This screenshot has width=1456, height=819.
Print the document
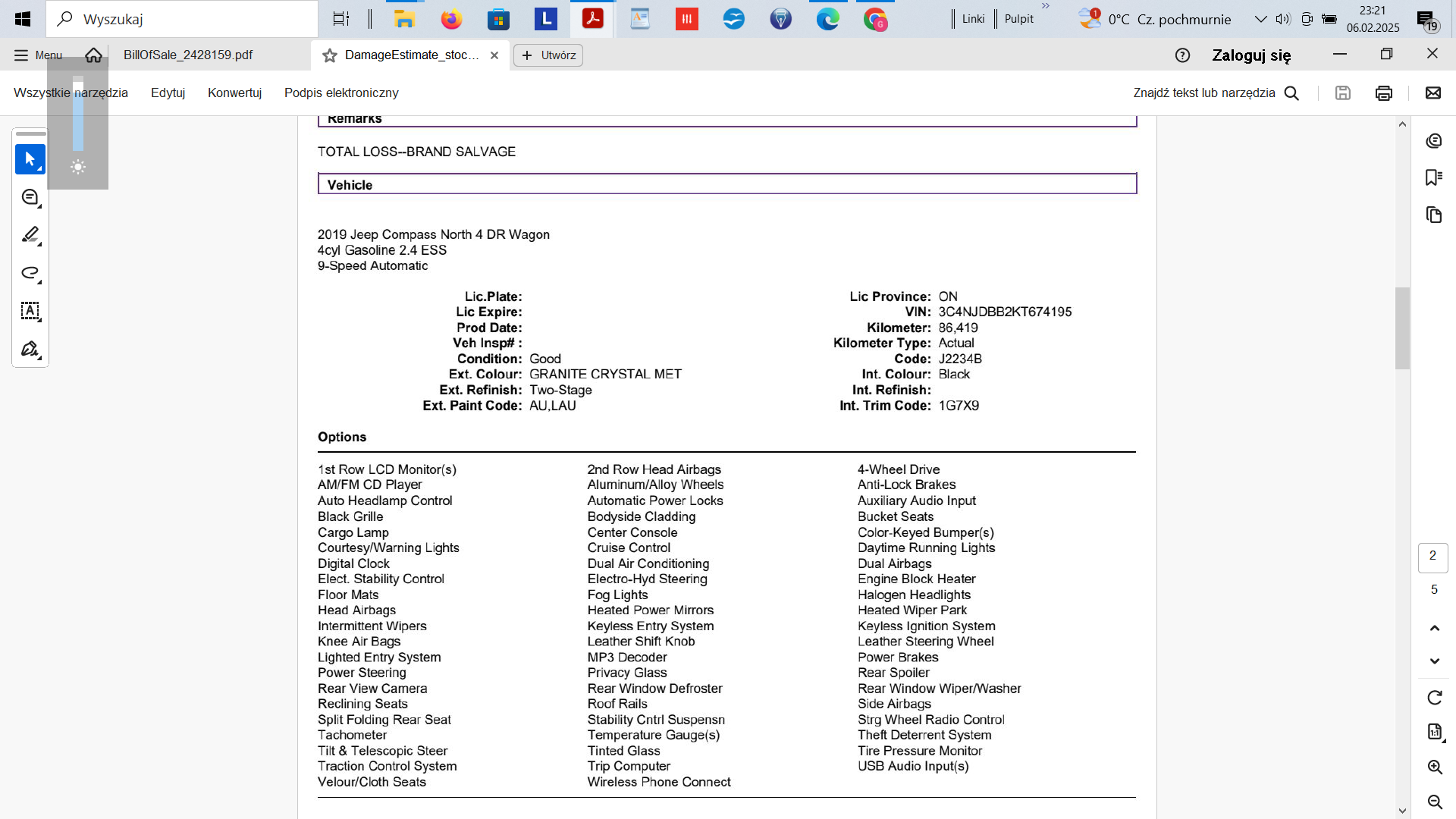(1383, 93)
